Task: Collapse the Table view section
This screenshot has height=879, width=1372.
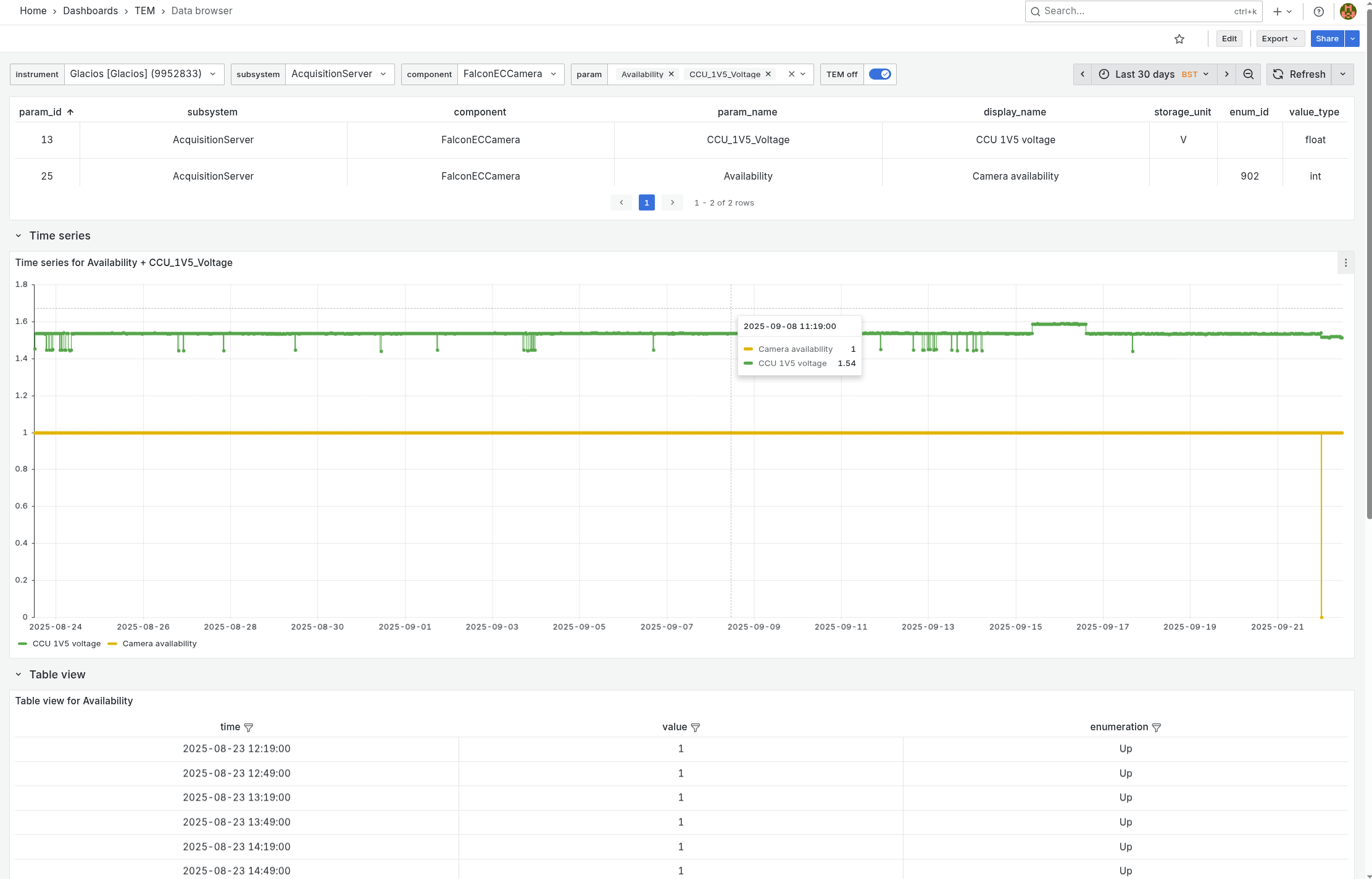Action: click(x=19, y=675)
